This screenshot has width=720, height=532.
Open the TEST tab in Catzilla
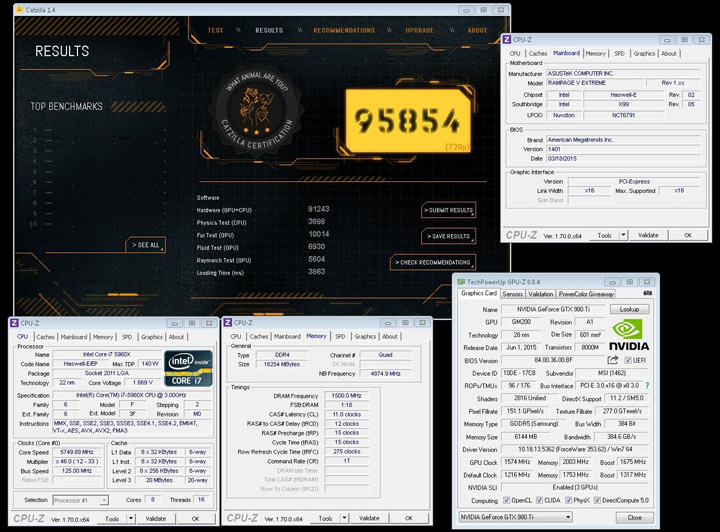(x=215, y=30)
